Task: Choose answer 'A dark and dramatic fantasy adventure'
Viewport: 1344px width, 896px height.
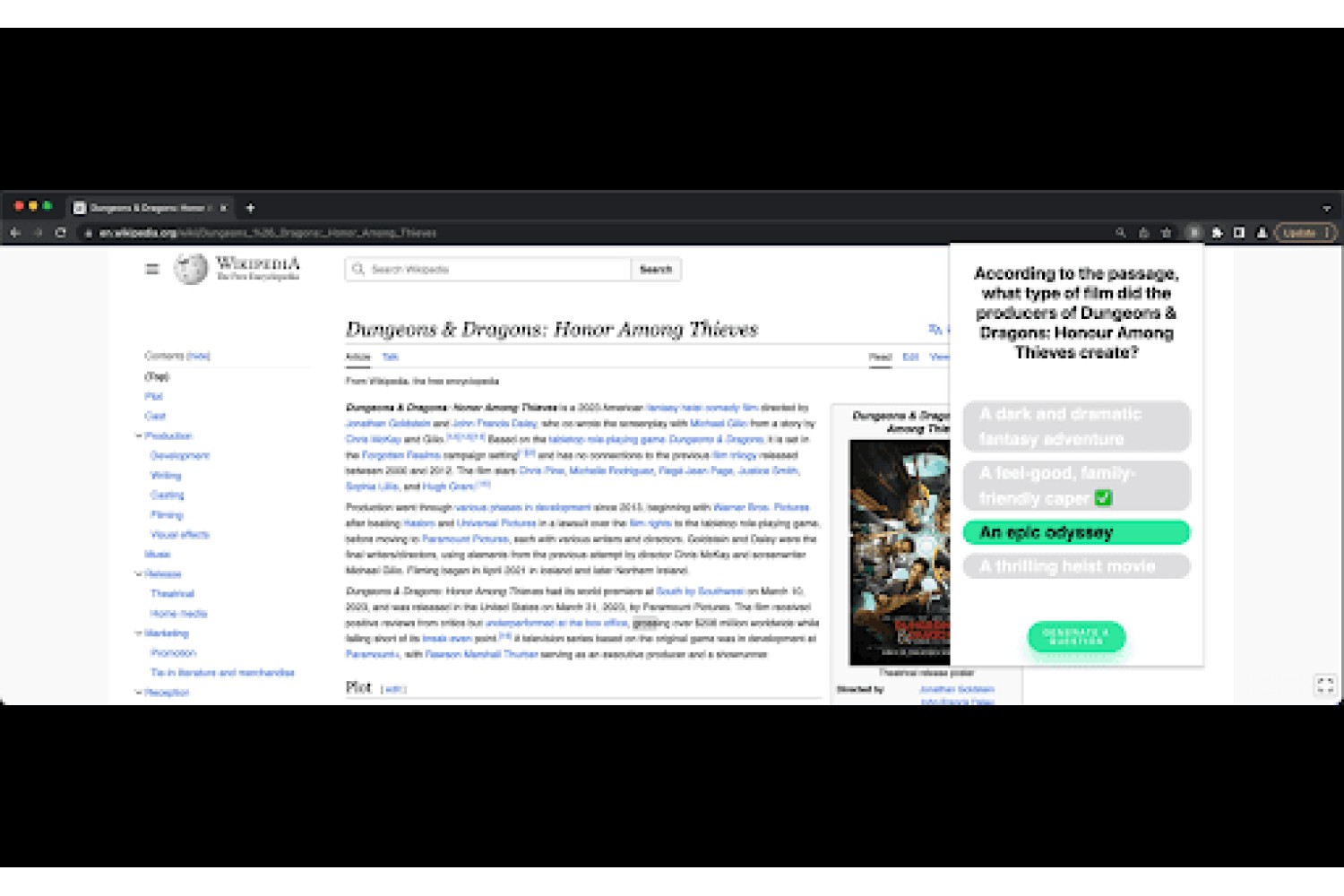Action: click(1076, 426)
